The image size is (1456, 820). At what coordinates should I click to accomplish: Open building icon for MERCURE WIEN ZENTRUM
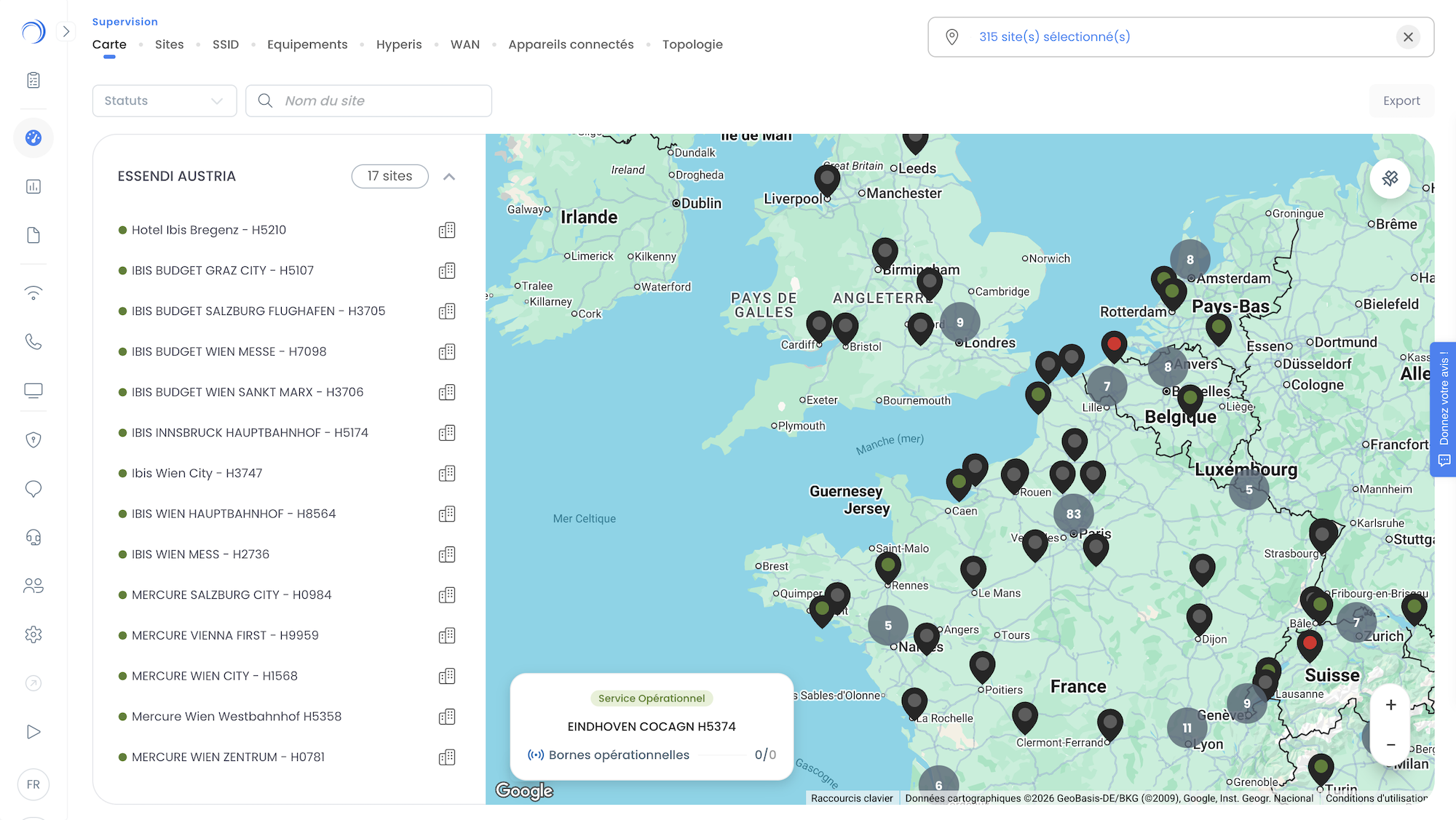coord(447,757)
